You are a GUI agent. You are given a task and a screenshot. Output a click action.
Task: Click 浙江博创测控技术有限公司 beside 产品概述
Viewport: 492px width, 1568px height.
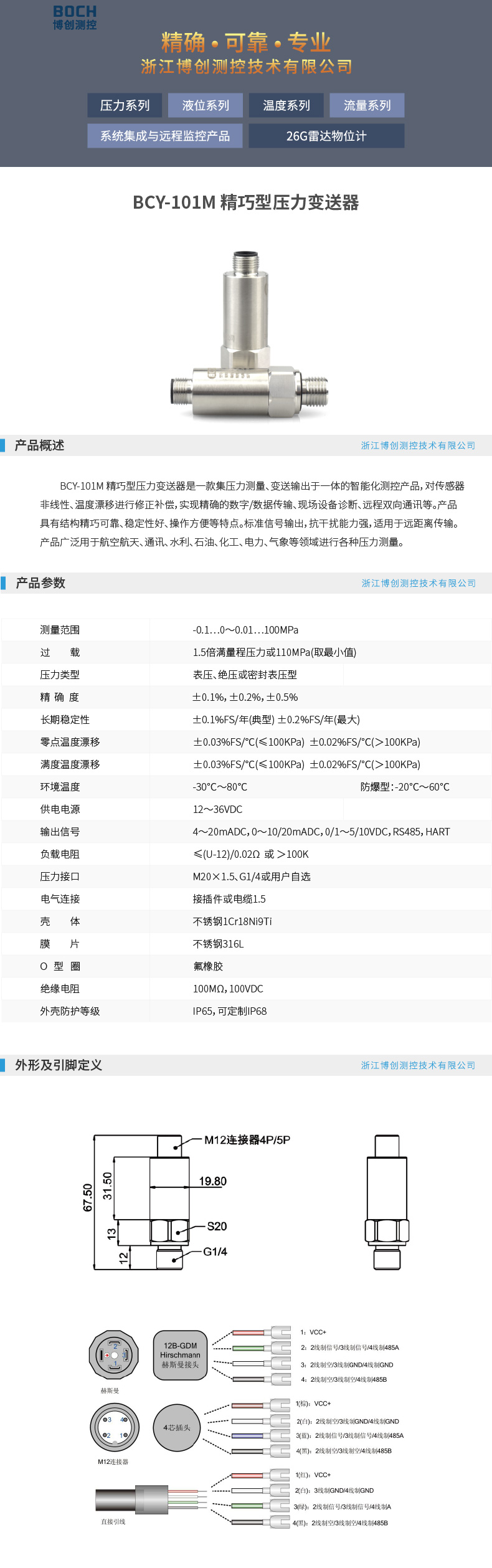point(419,445)
